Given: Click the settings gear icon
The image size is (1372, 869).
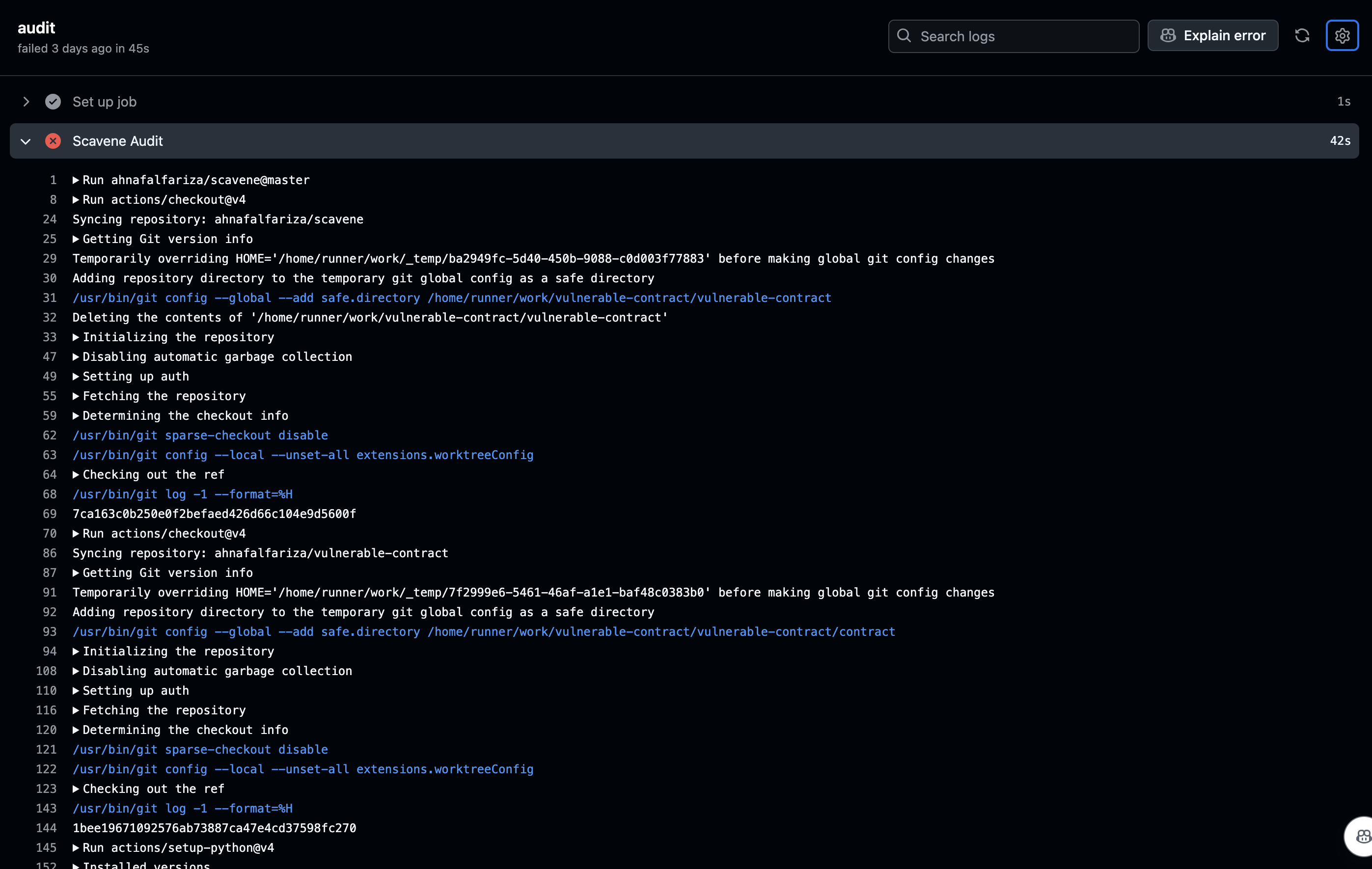Looking at the screenshot, I should pos(1342,36).
